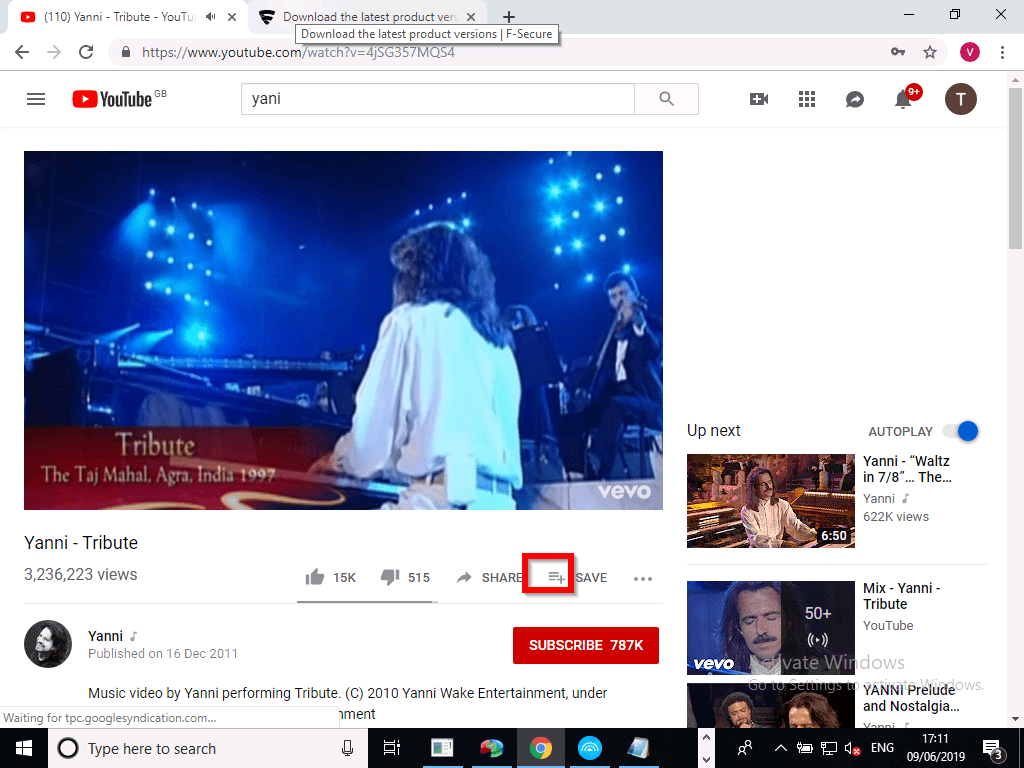Open Chrome profile avatar V

(x=970, y=52)
